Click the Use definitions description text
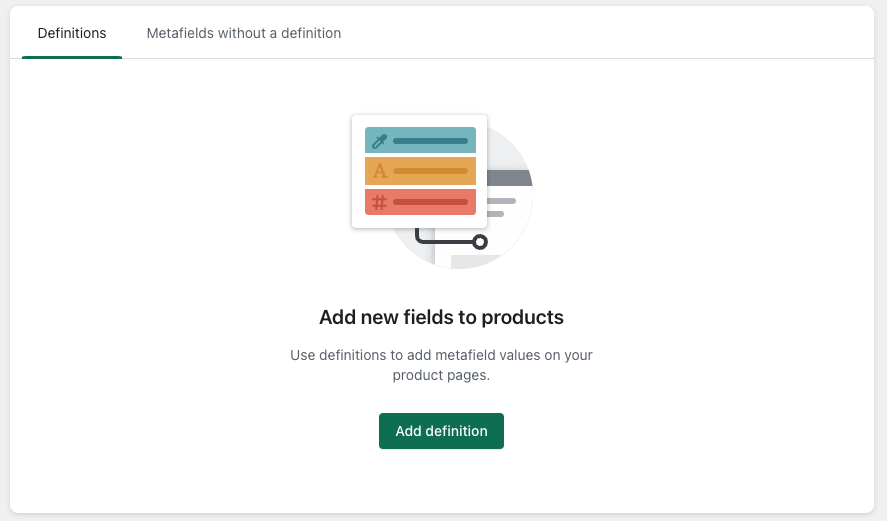Screen dimensions: 887x521 (x=441, y=365)
